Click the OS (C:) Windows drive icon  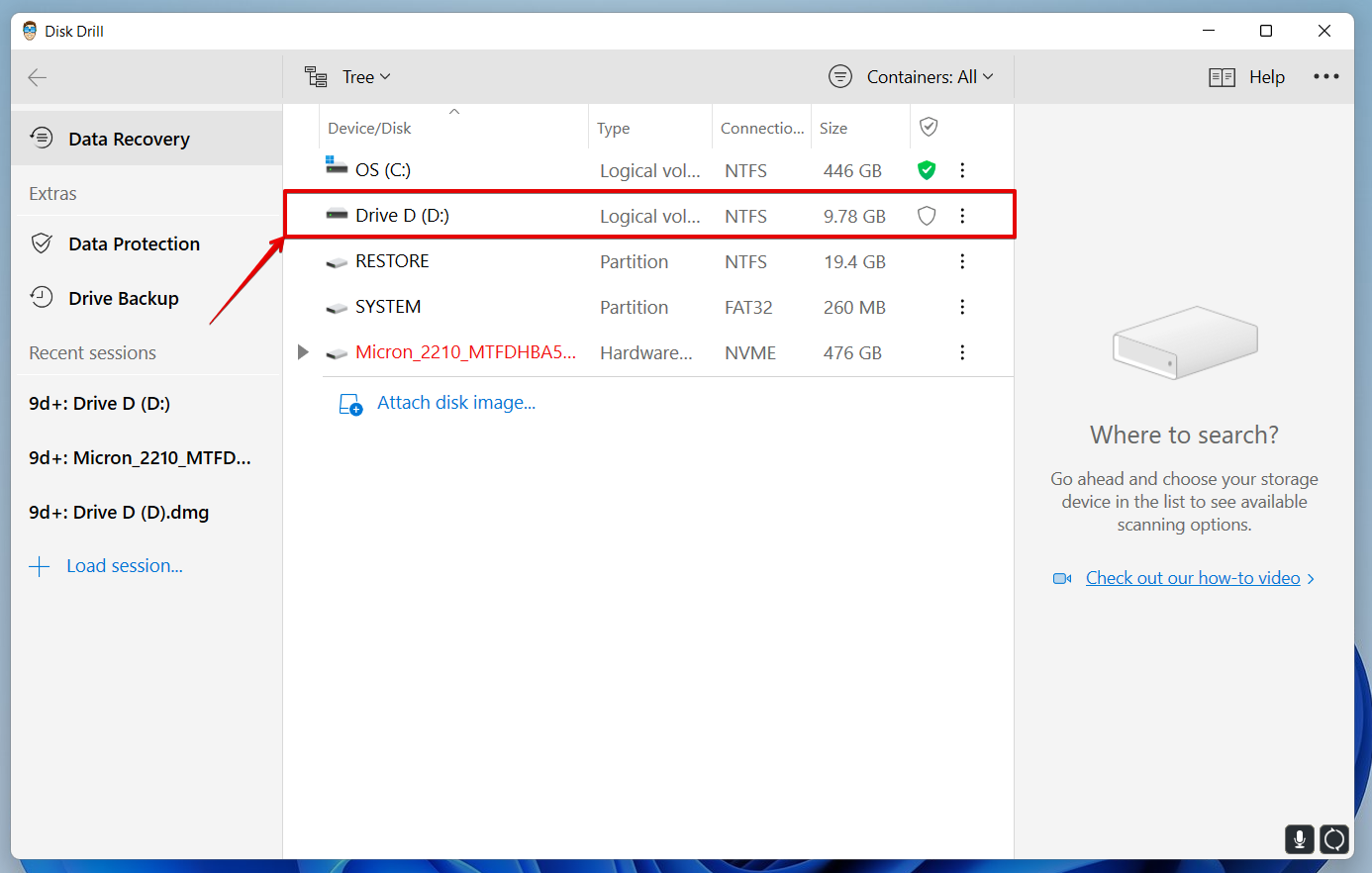(x=337, y=165)
